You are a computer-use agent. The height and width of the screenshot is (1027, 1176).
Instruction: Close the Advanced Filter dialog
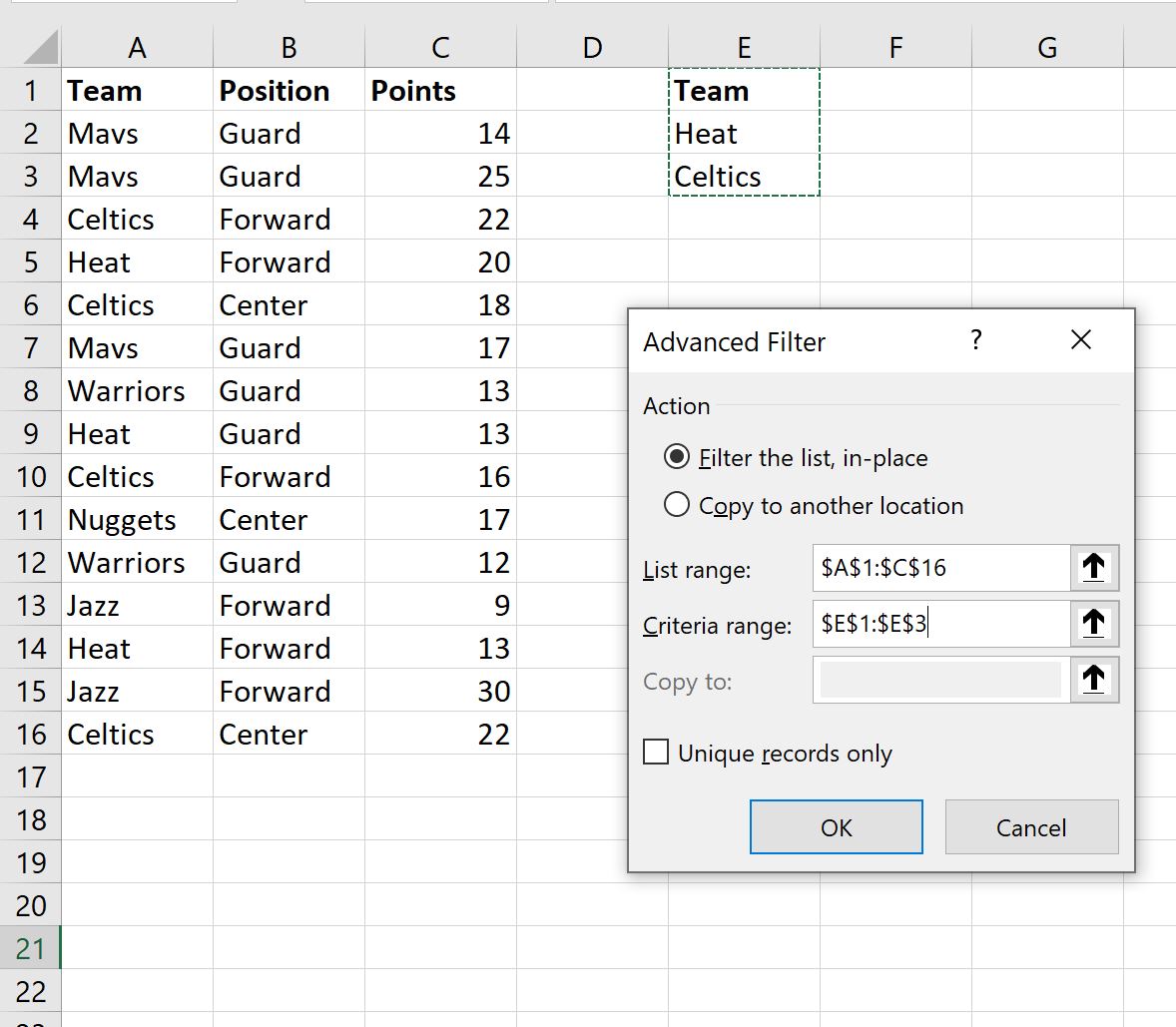(x=1081, y=340)
